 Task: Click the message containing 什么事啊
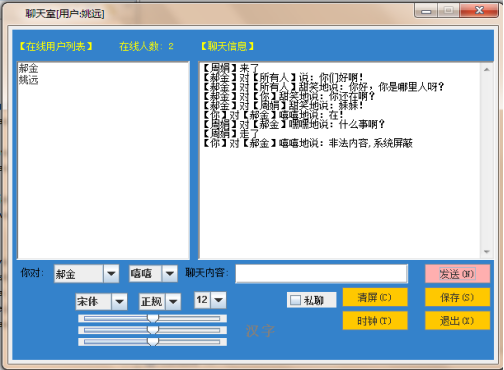[294, 124]
